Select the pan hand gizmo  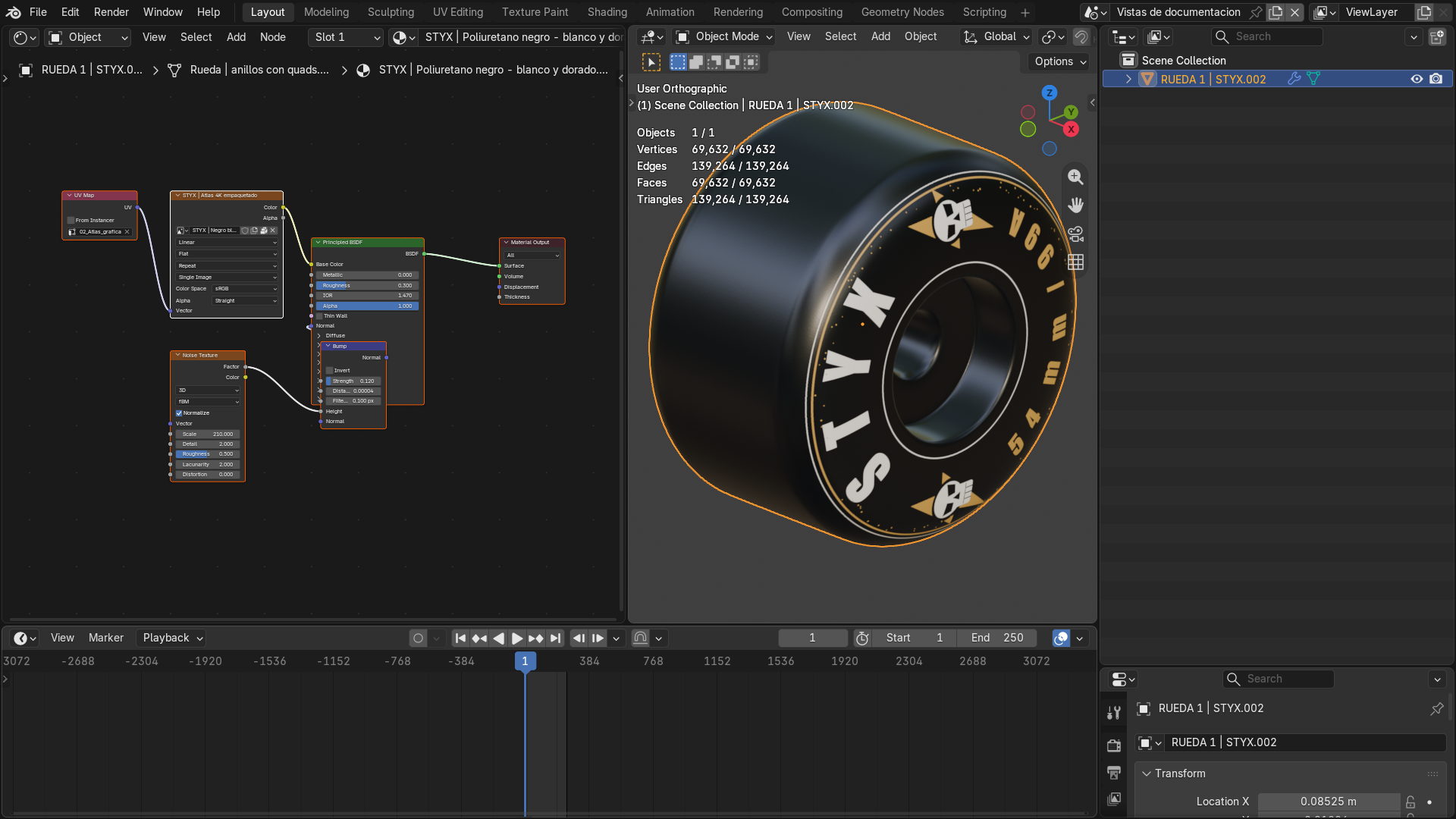click(1075, 206)
